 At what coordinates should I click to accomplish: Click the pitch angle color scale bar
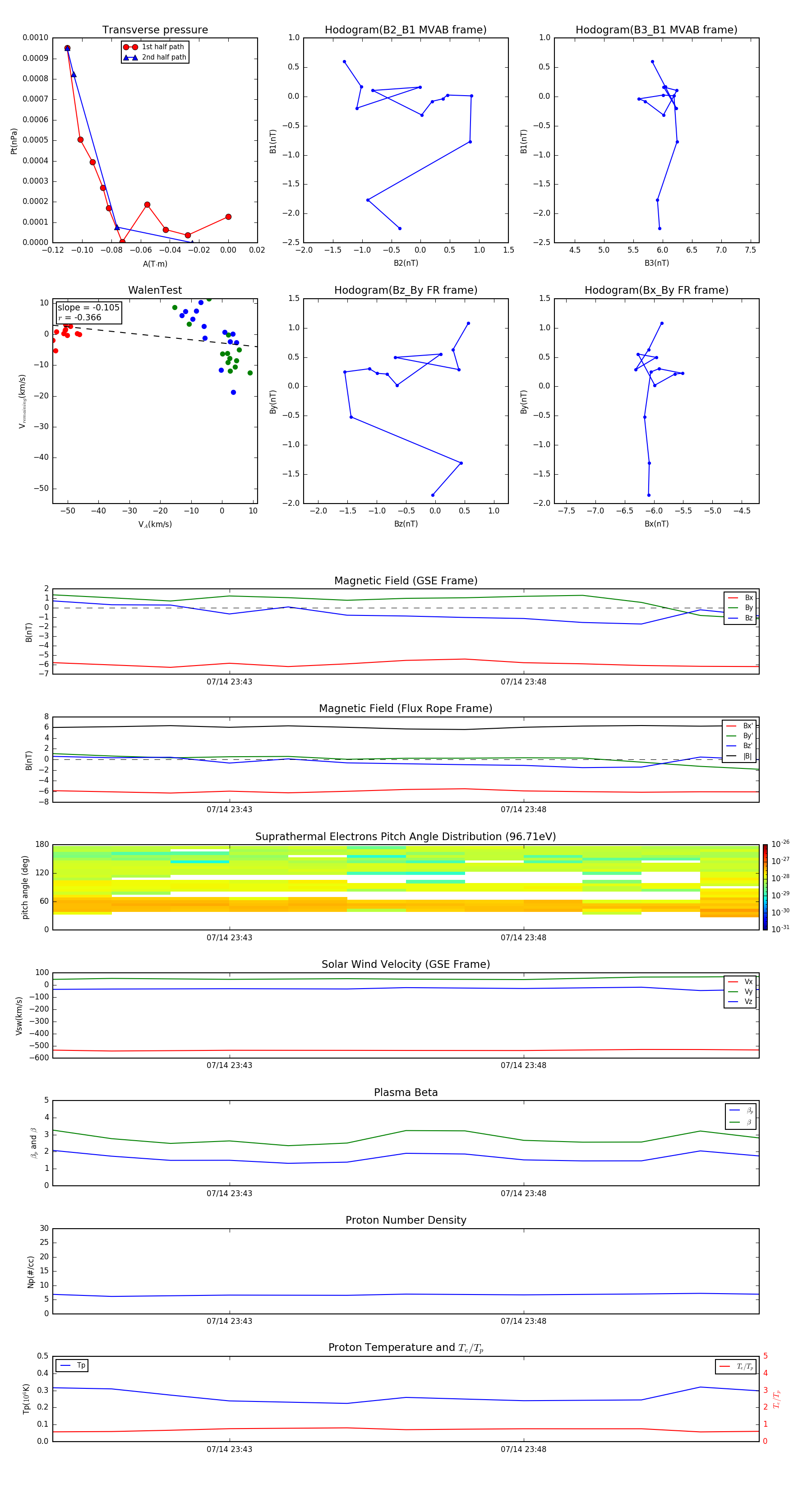pyautogui.click(x=765, y=887)
